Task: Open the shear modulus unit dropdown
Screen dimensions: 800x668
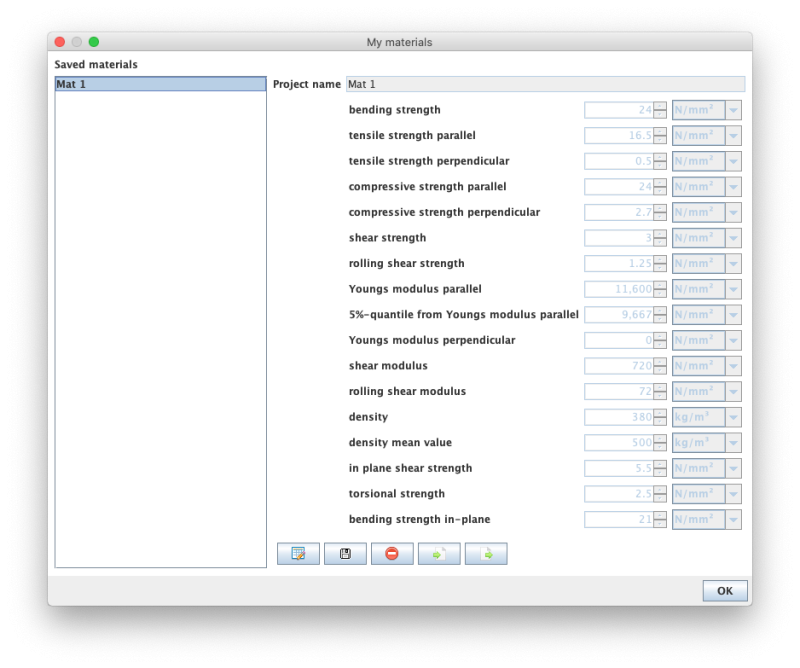Action: coord(733,365)
